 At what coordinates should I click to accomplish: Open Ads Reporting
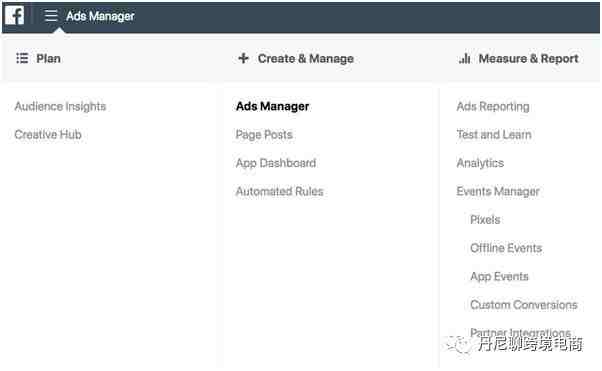[493, 106]
